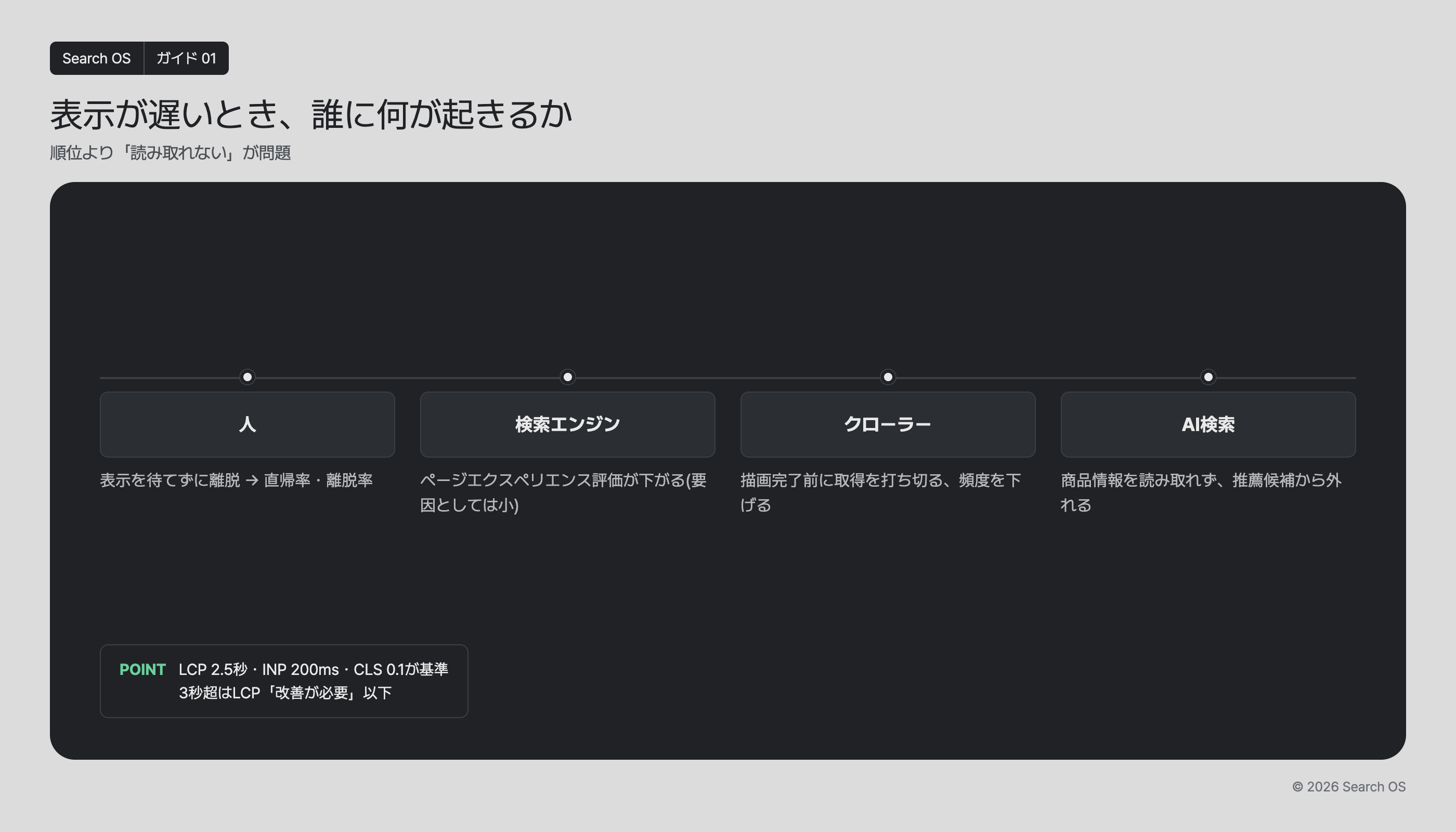This screenshot has width=1456, height=832.
Task: Select the 検索エンジン card
Action: pos(567,424)
